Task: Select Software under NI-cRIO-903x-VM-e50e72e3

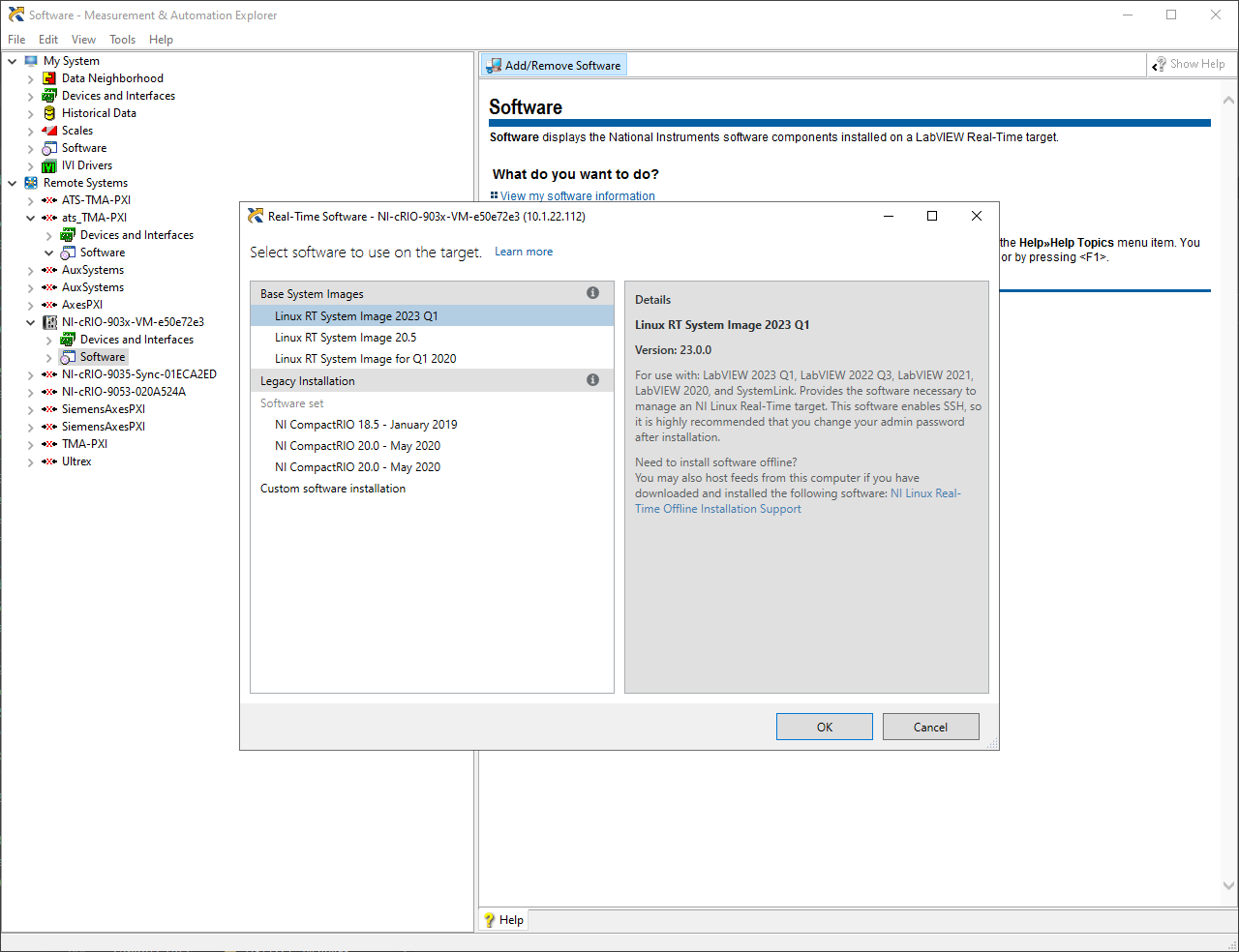Action: [103, 357]
